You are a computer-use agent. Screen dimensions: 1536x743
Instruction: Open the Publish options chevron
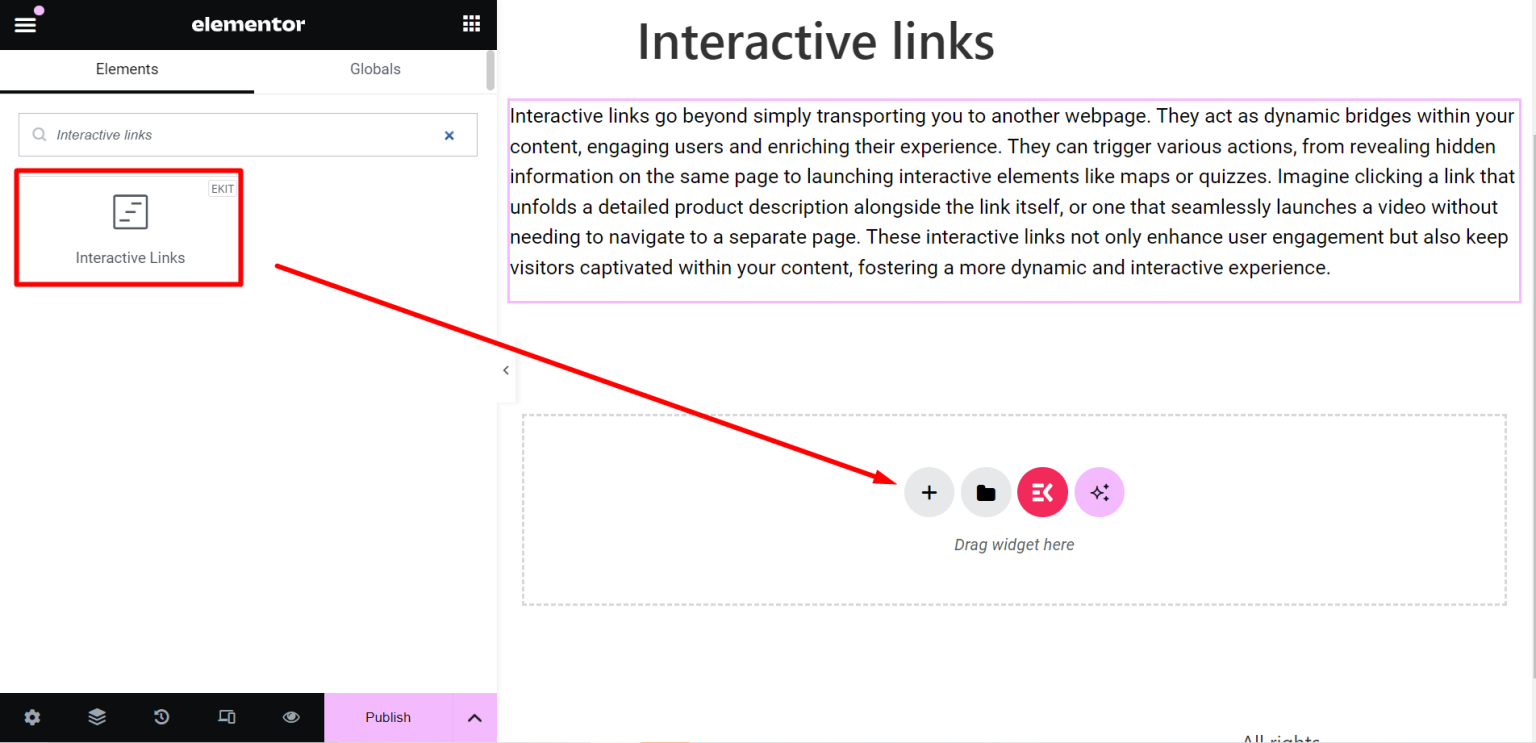click(474, 717)
